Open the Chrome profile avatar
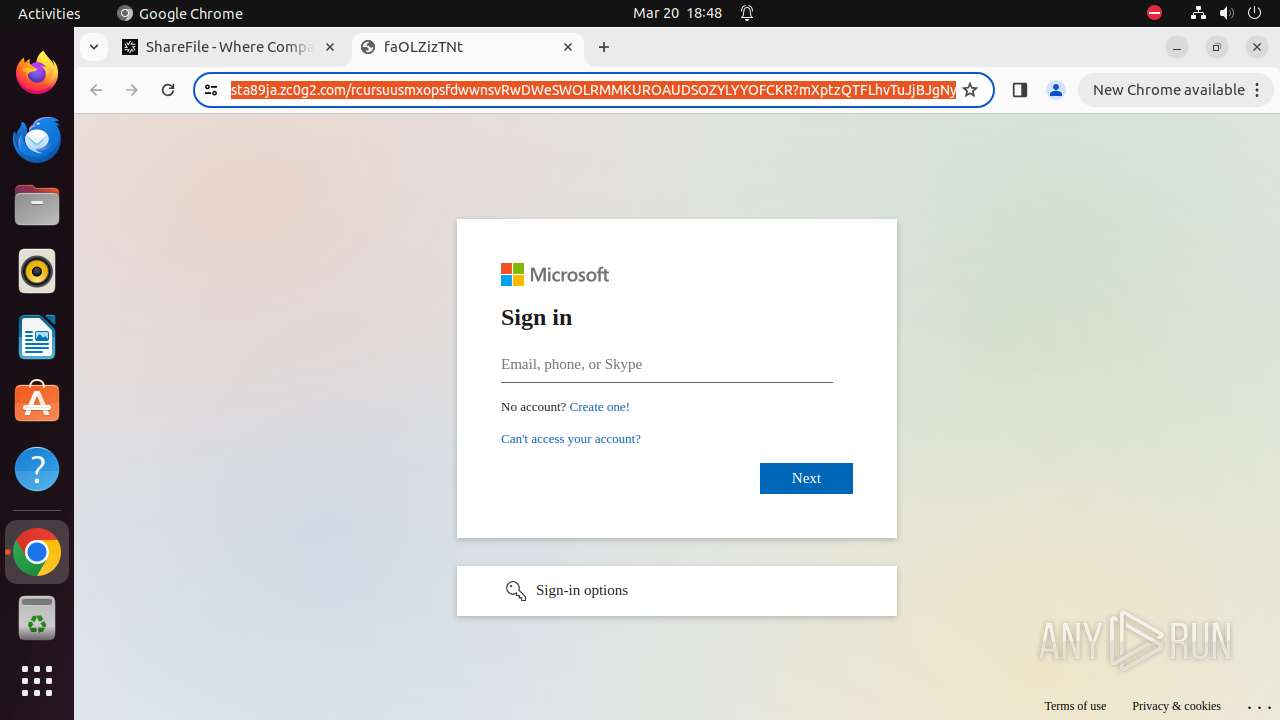This screenshot has width=1280, height=720. (1056, 90)
